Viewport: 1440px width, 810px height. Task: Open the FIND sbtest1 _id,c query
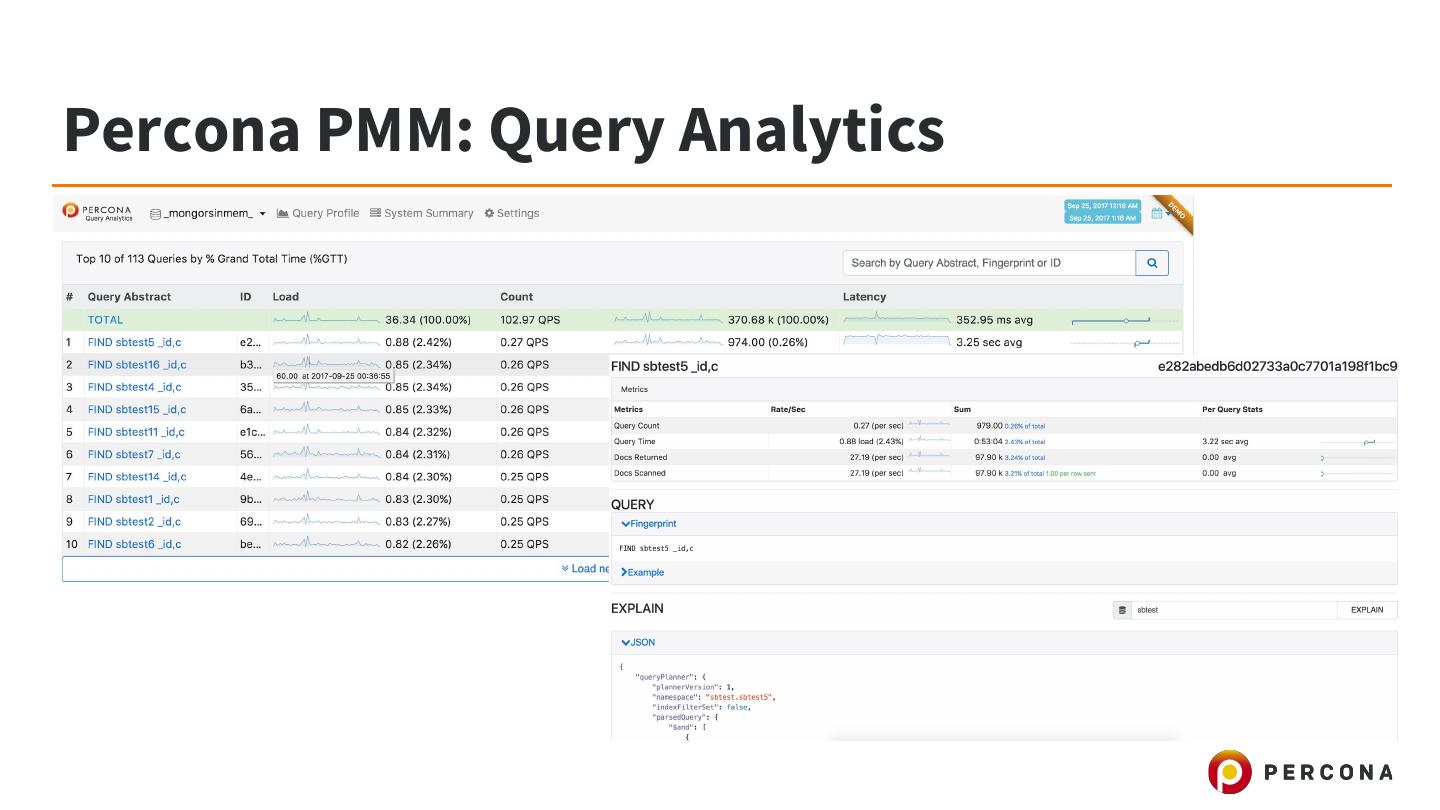(x=133, y=499)
